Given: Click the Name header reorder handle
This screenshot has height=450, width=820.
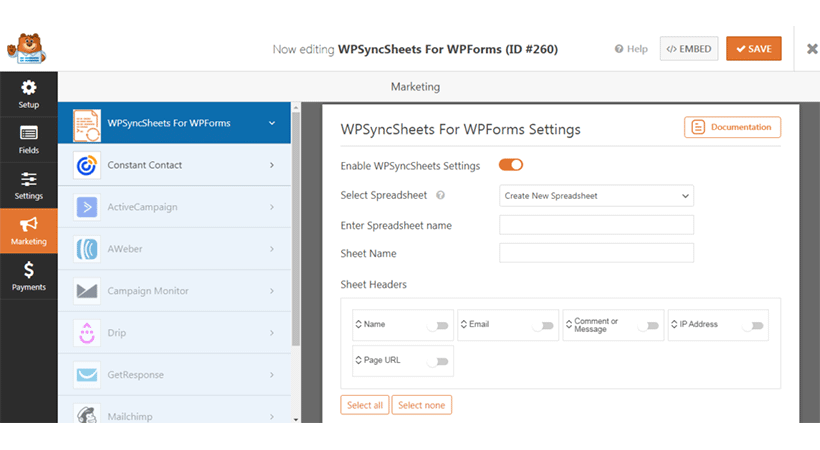Looking at the screenshot, I should pyautogui.click(x=358, y=324).
